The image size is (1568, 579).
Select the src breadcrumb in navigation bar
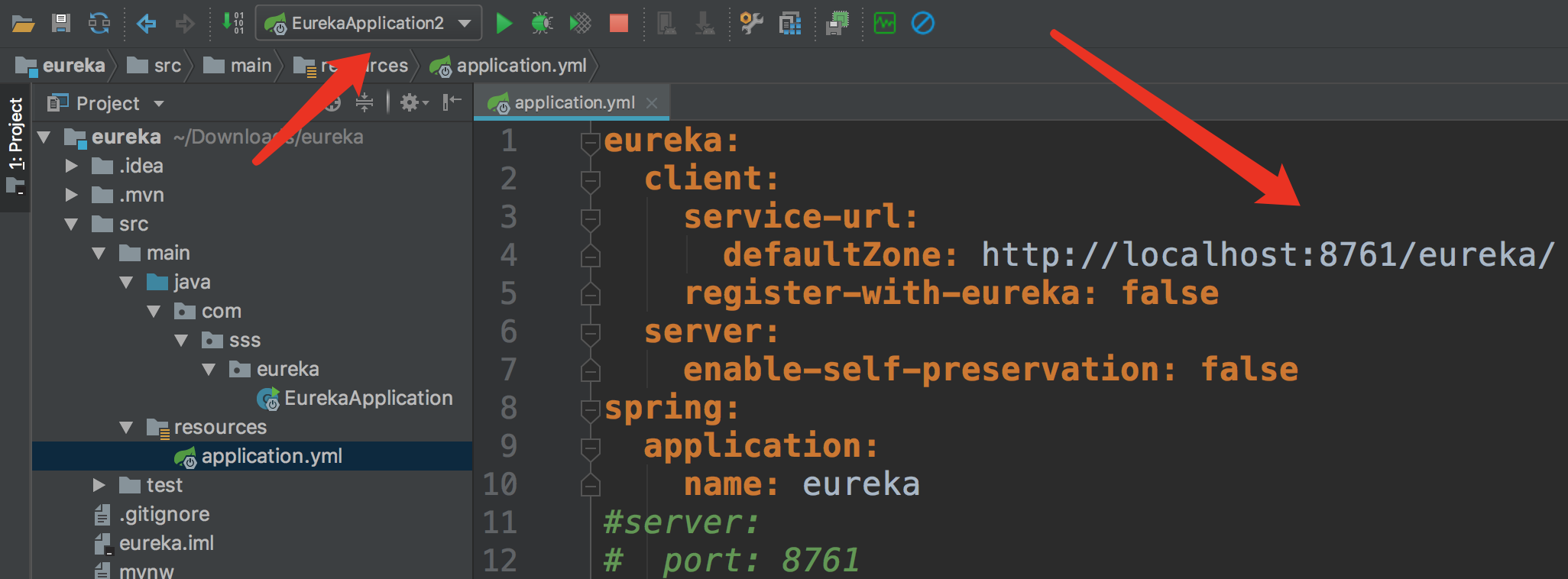pos(154,66)
